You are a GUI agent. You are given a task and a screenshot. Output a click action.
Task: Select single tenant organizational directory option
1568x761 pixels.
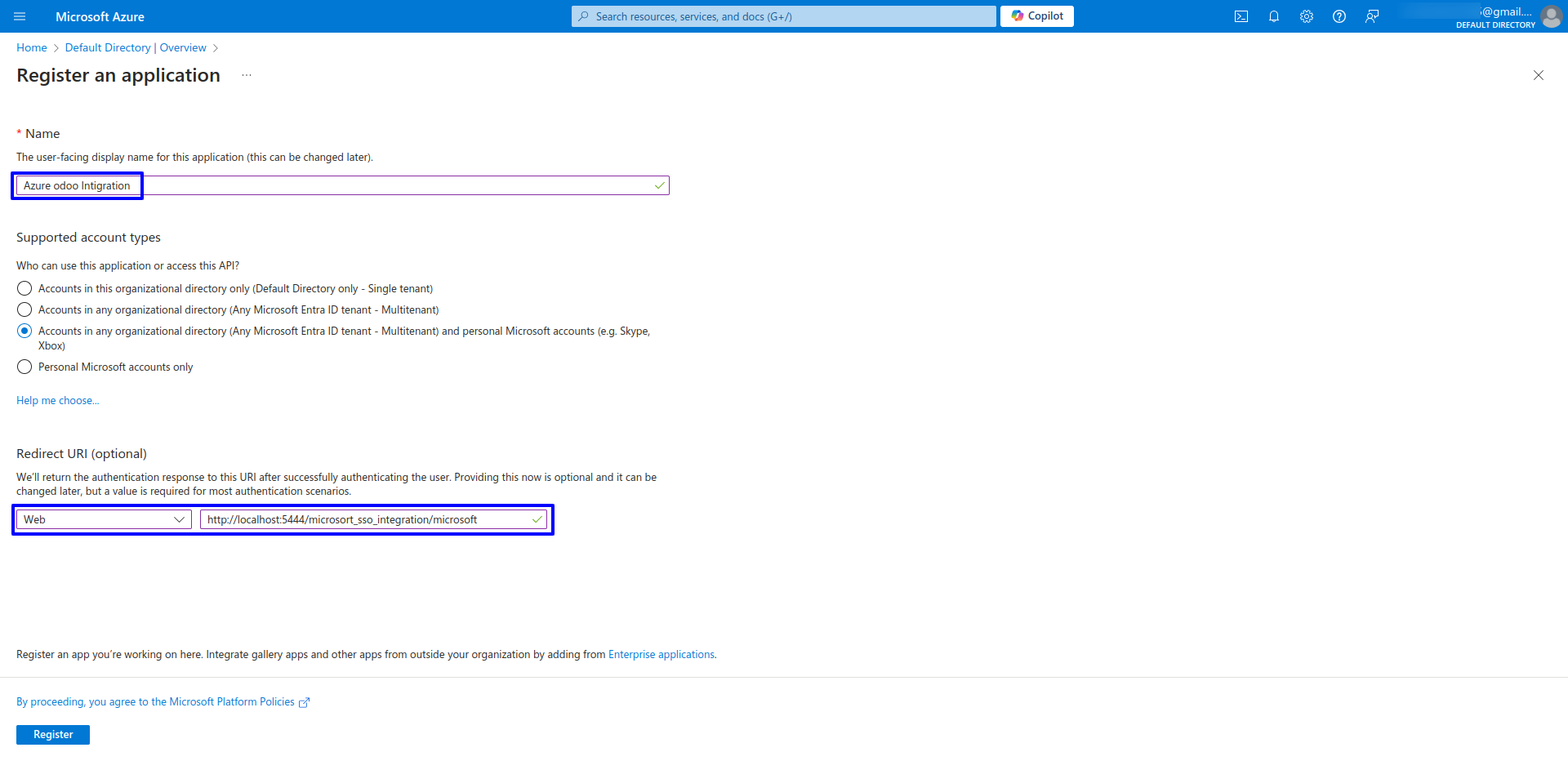click(x=24, y=288)
